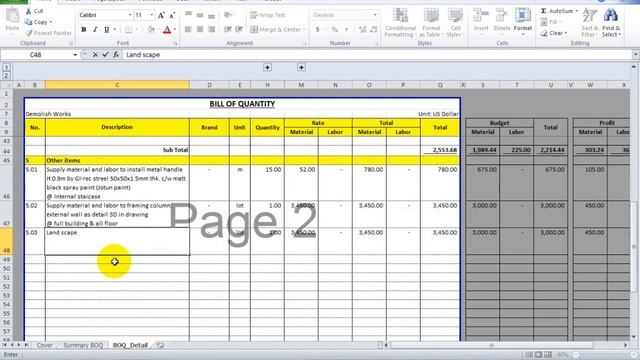The width and height of the screenshot is (640, 360).
Task: Click Decrease Decimal
Action: [373, 29]
